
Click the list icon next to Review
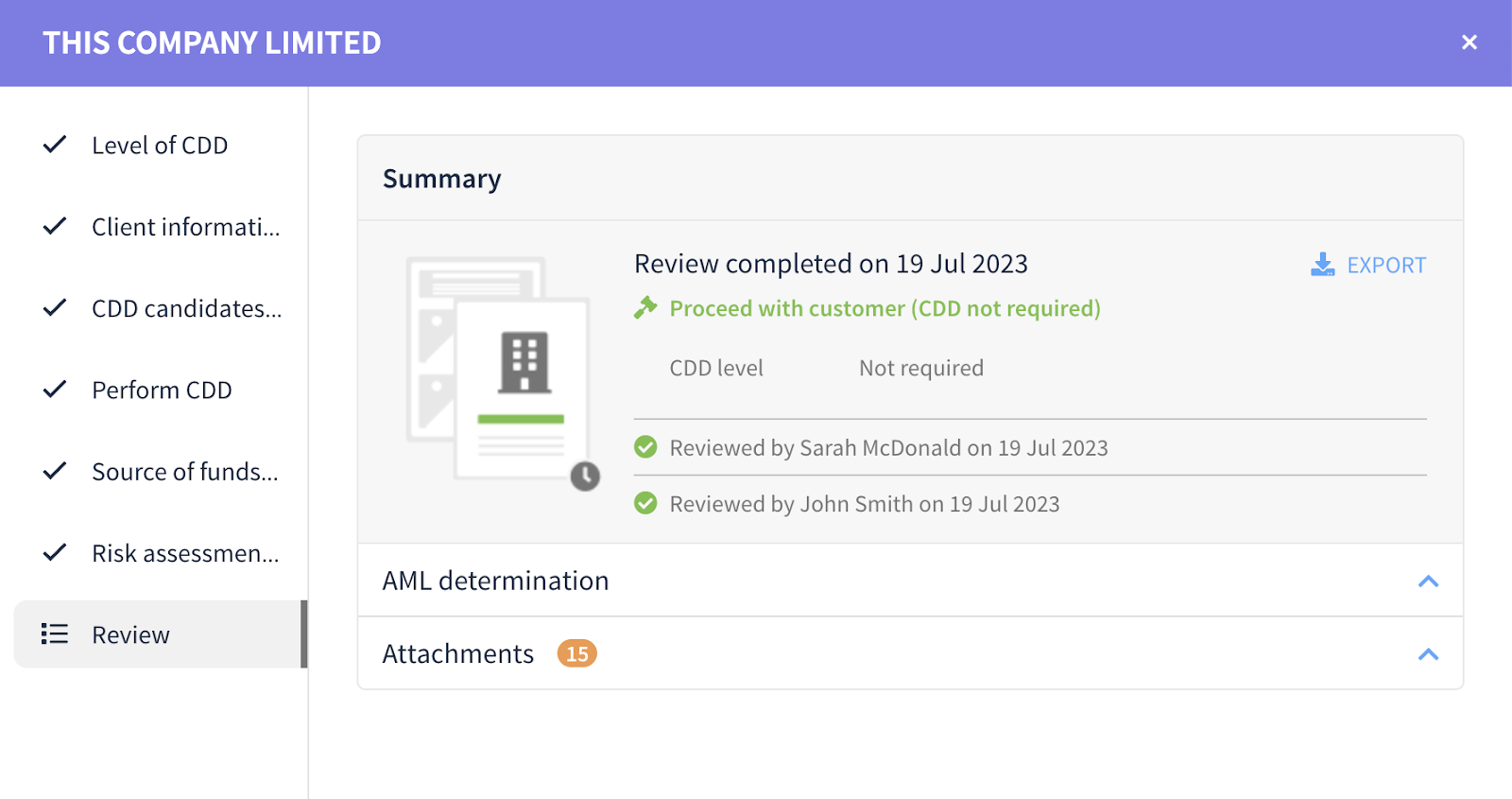55,634
